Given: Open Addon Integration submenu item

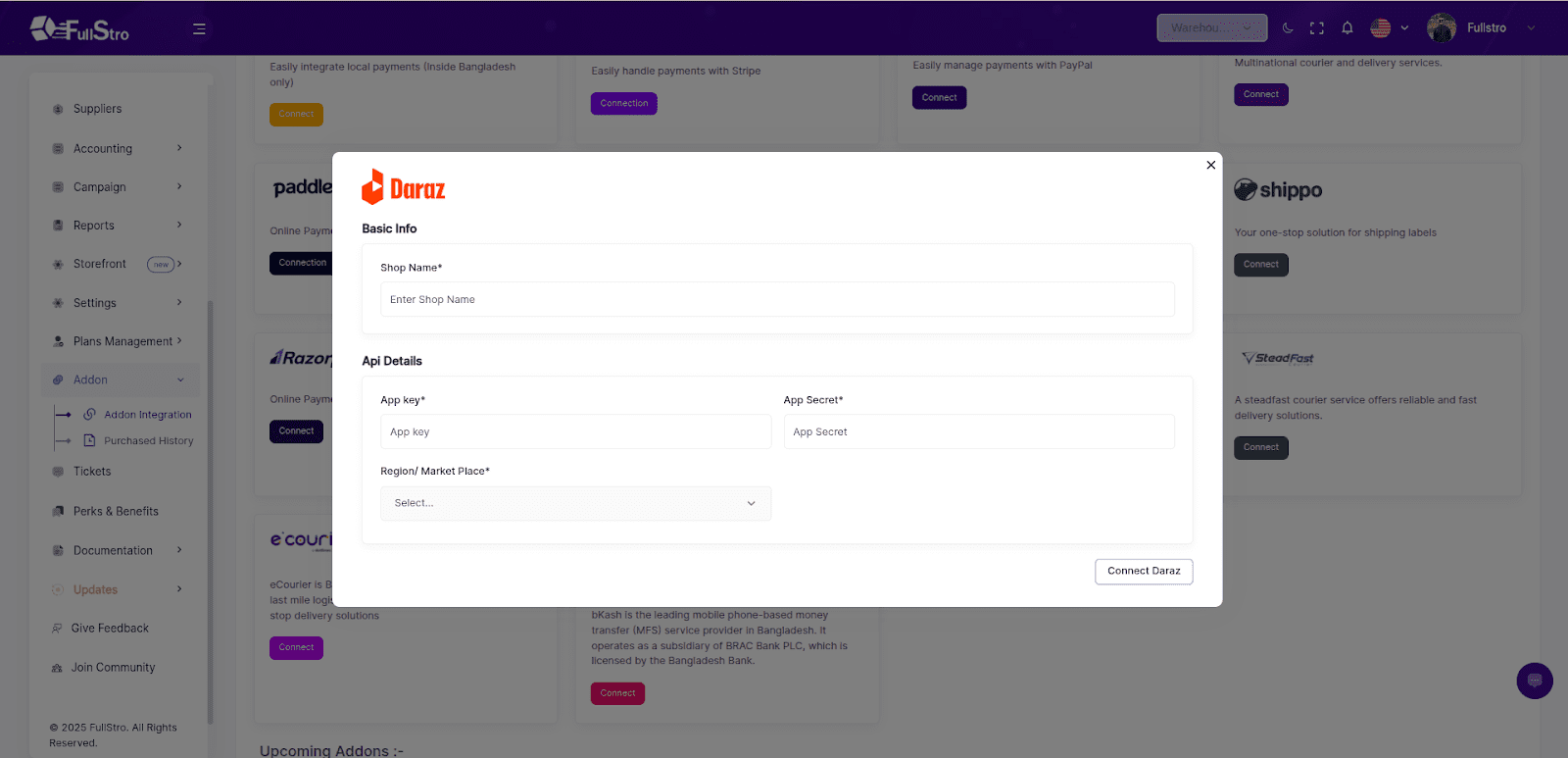Looking at the screenshot, I should (x=148, y=415).
